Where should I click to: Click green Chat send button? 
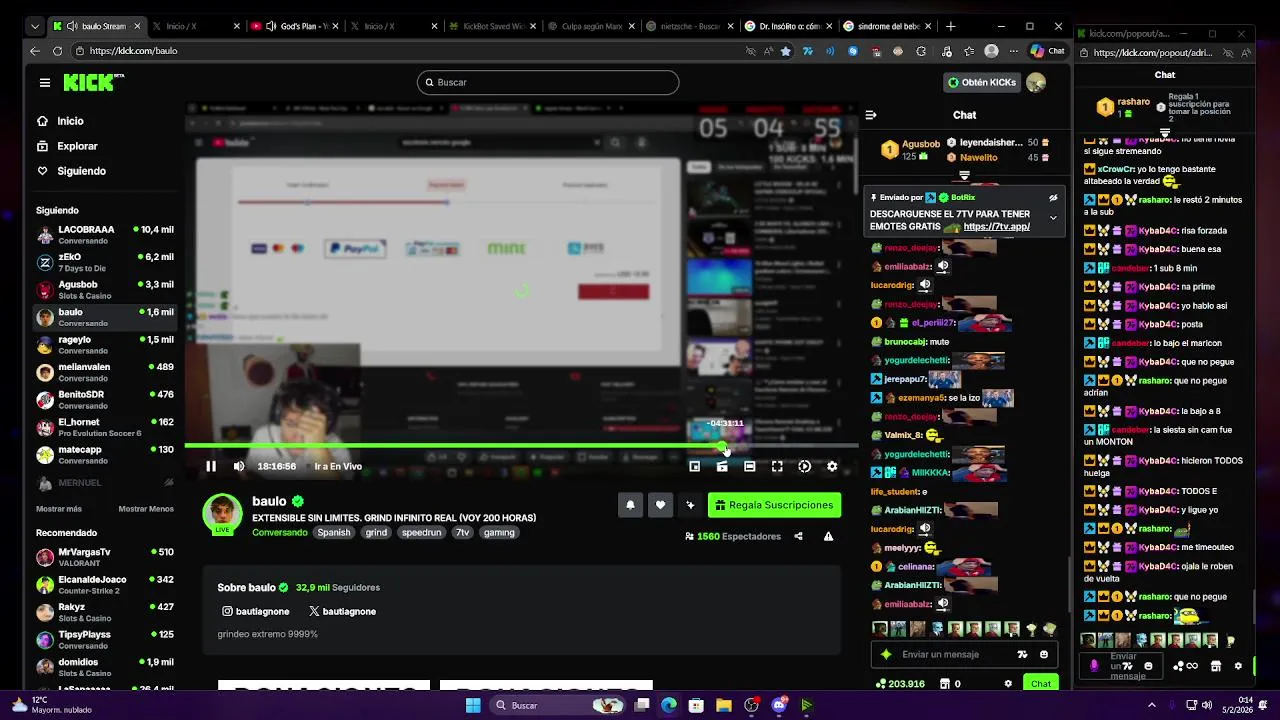coord(1041,684)
